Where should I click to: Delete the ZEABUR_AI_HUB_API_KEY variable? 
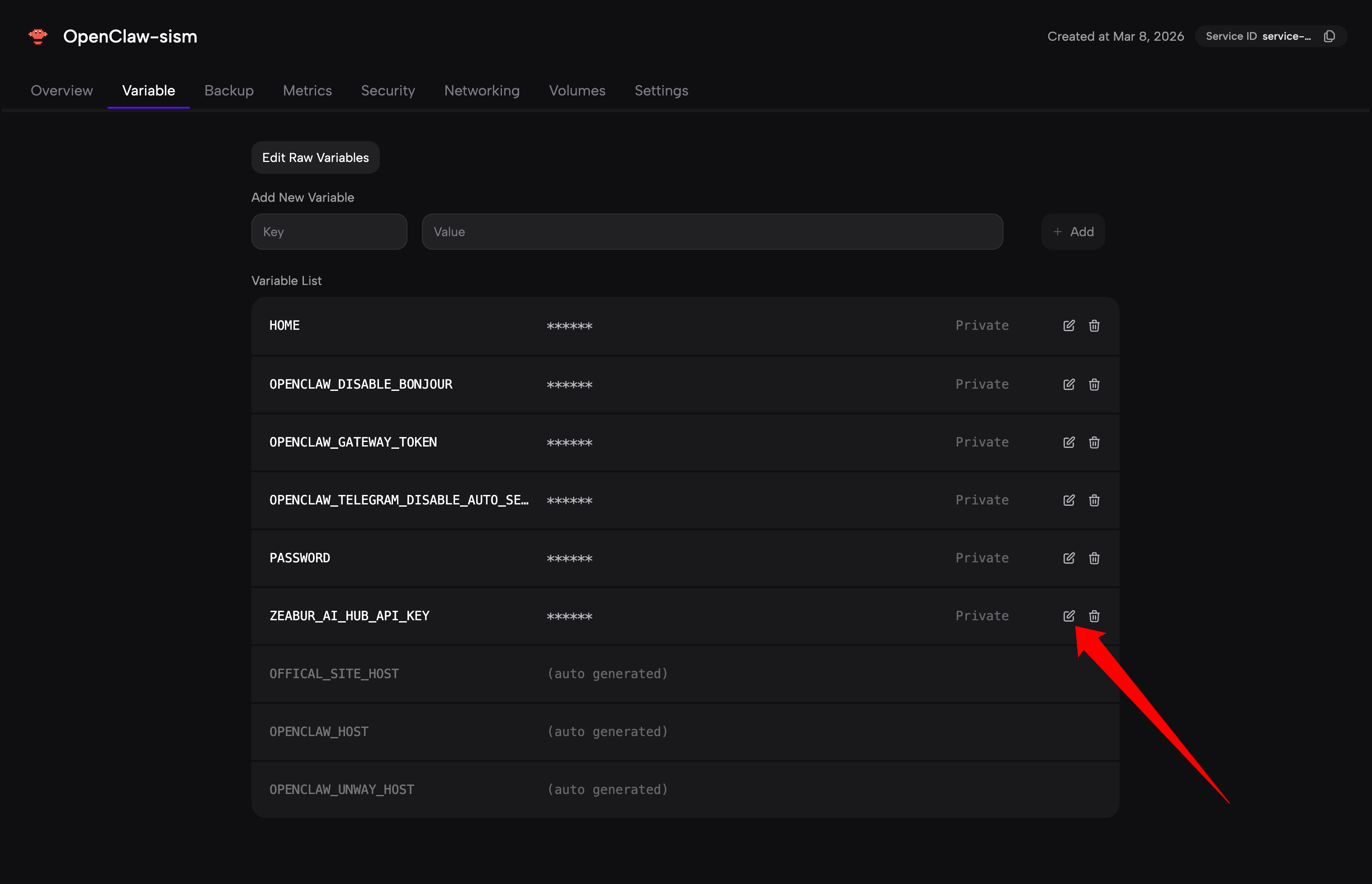[x=1094, y=616]
